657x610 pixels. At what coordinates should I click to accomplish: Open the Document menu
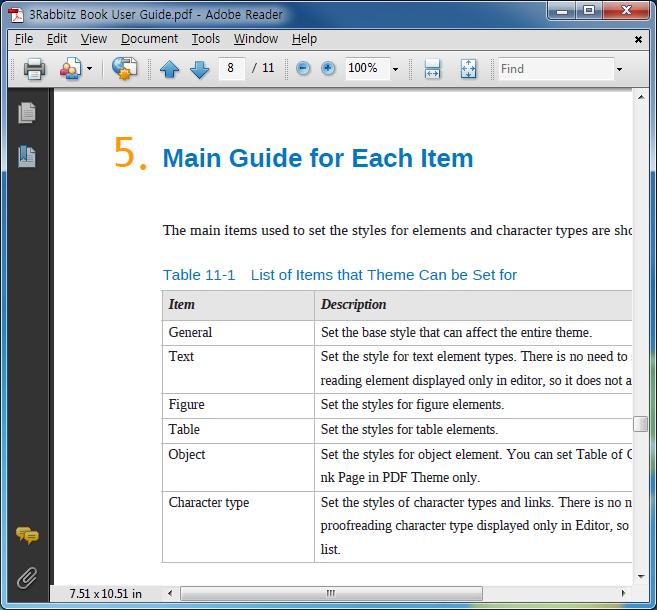[x=149, y=39]
